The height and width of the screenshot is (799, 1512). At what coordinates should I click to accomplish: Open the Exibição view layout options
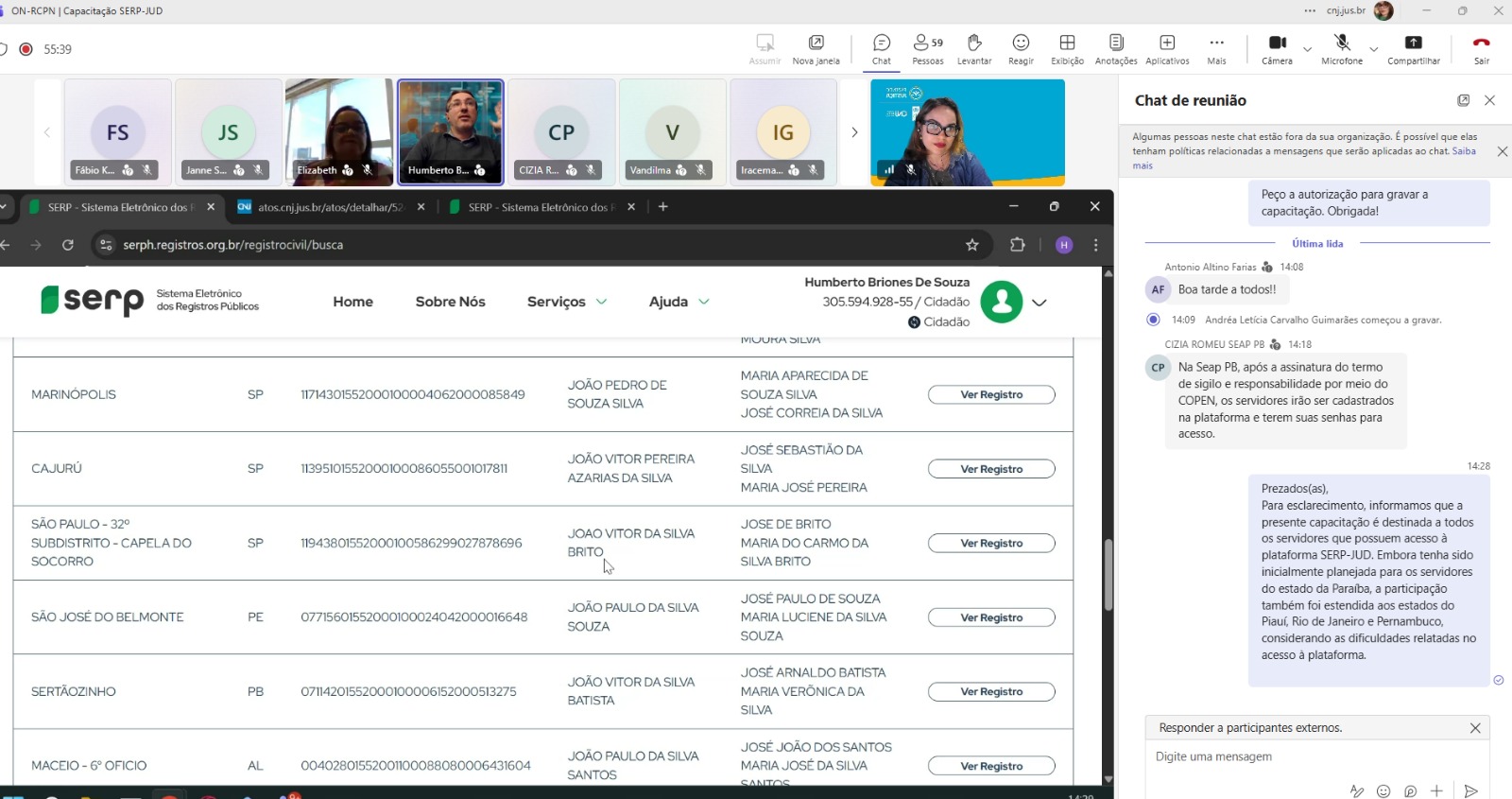pos(1067,49)
